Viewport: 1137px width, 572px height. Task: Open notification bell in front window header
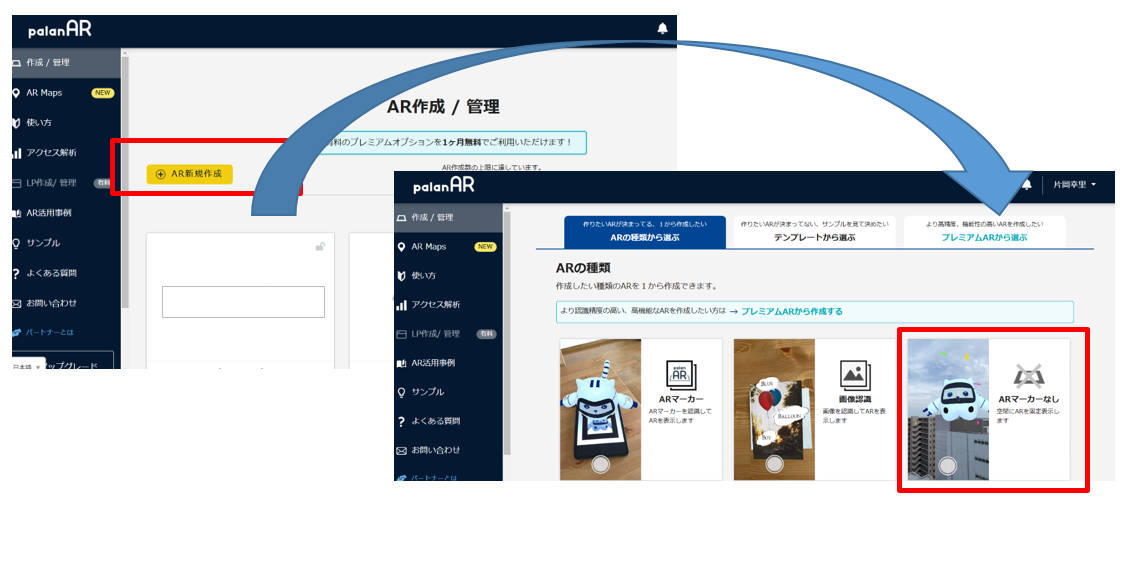point(1027,185)
